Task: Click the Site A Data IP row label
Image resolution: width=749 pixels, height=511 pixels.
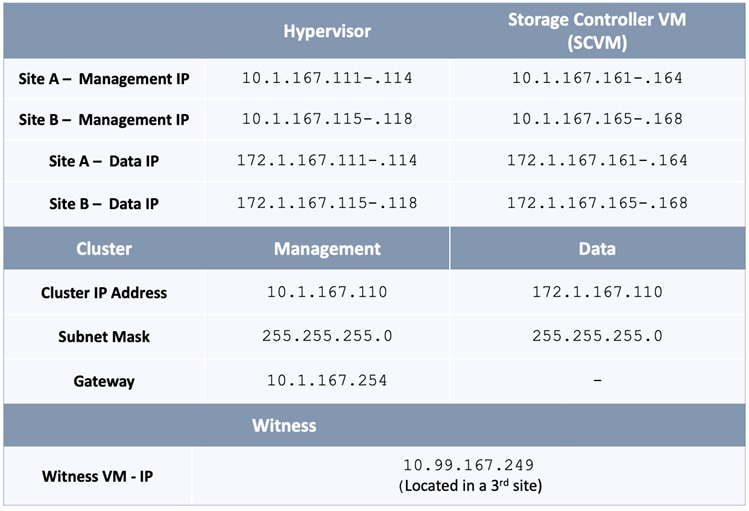Action: point(104,161)
